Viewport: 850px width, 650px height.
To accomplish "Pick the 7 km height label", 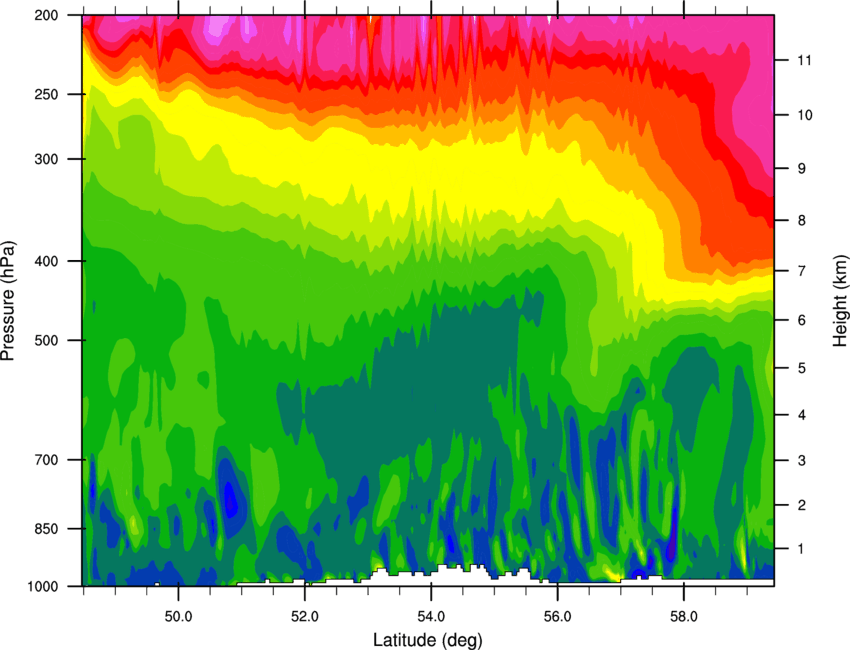I will coord(802,270).
